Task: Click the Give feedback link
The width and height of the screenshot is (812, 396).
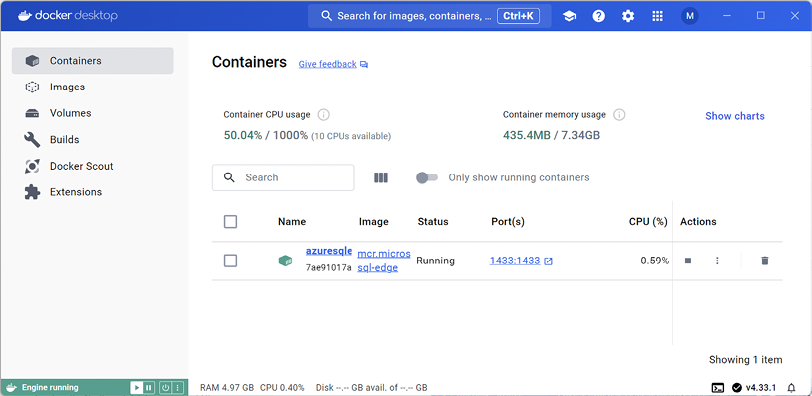Action: coord(327,64)
